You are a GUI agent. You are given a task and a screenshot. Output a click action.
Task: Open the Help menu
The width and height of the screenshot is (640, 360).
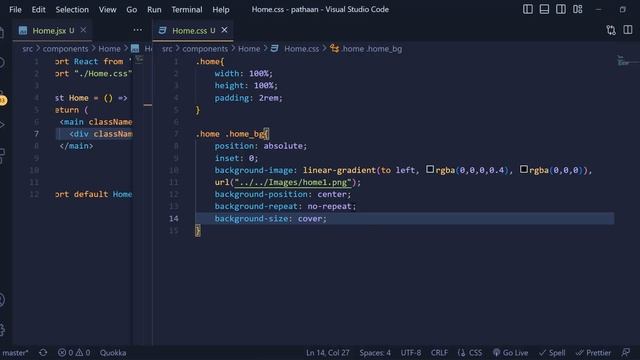pos(220,9)
